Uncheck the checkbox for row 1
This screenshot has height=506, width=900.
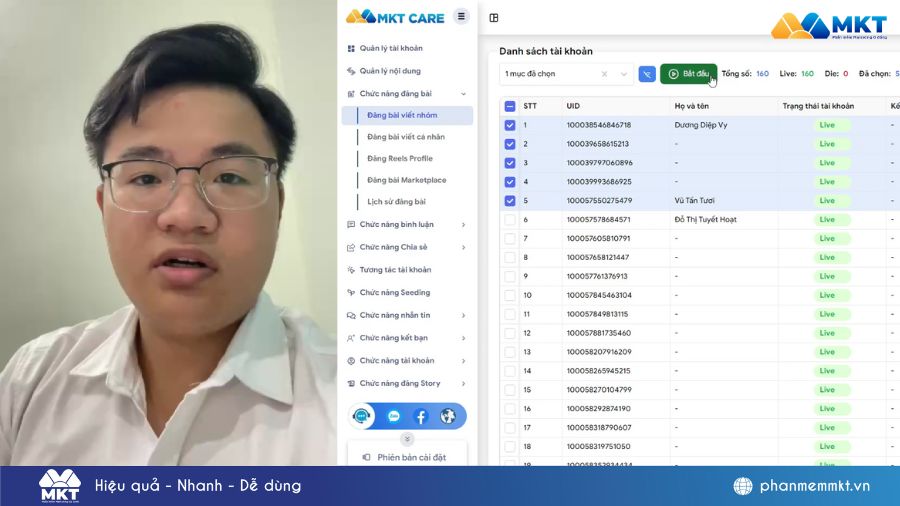click(510, 125)
